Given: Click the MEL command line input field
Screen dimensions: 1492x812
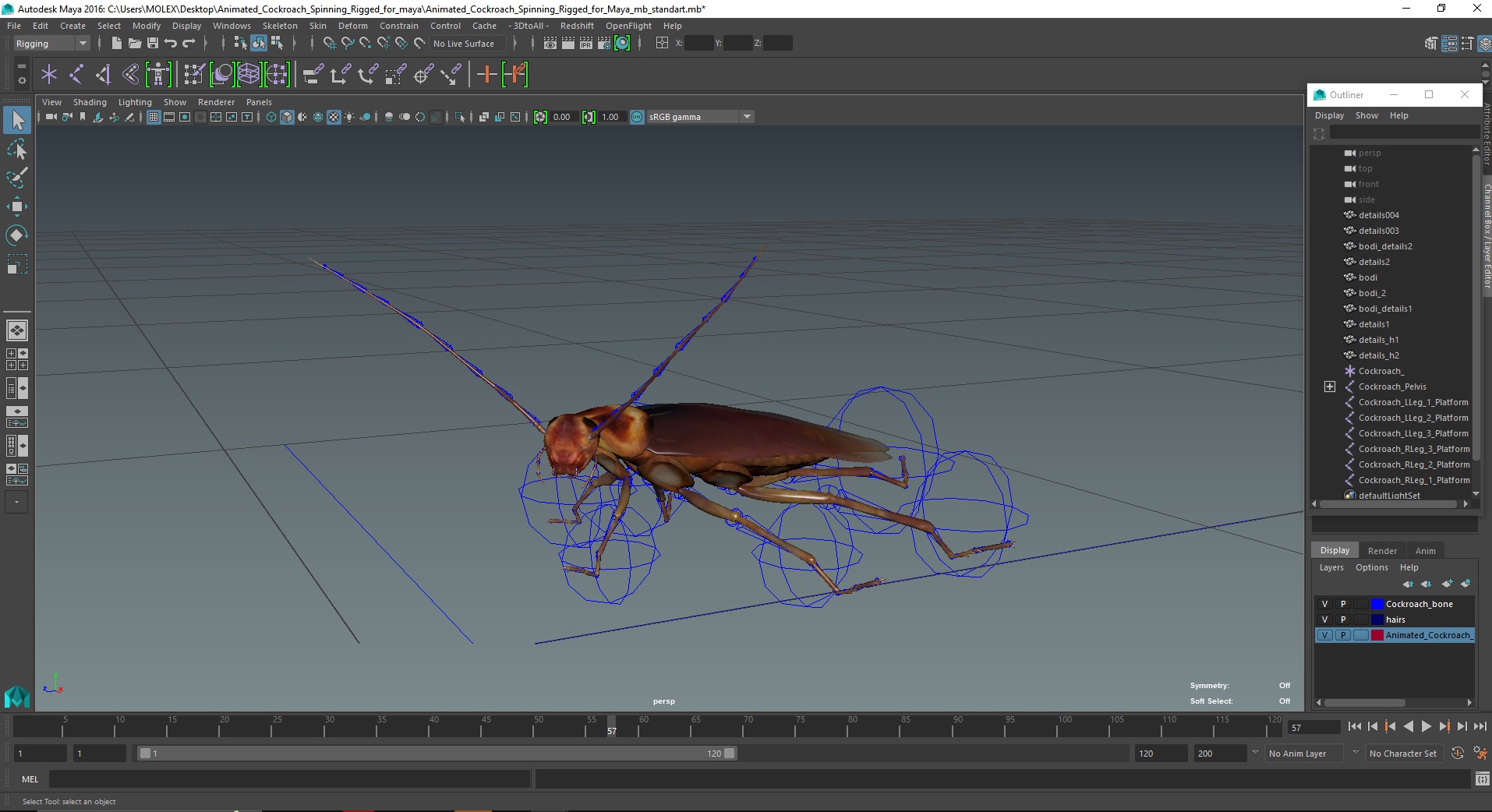Looking at the screenshot, I should coord(289,778).
